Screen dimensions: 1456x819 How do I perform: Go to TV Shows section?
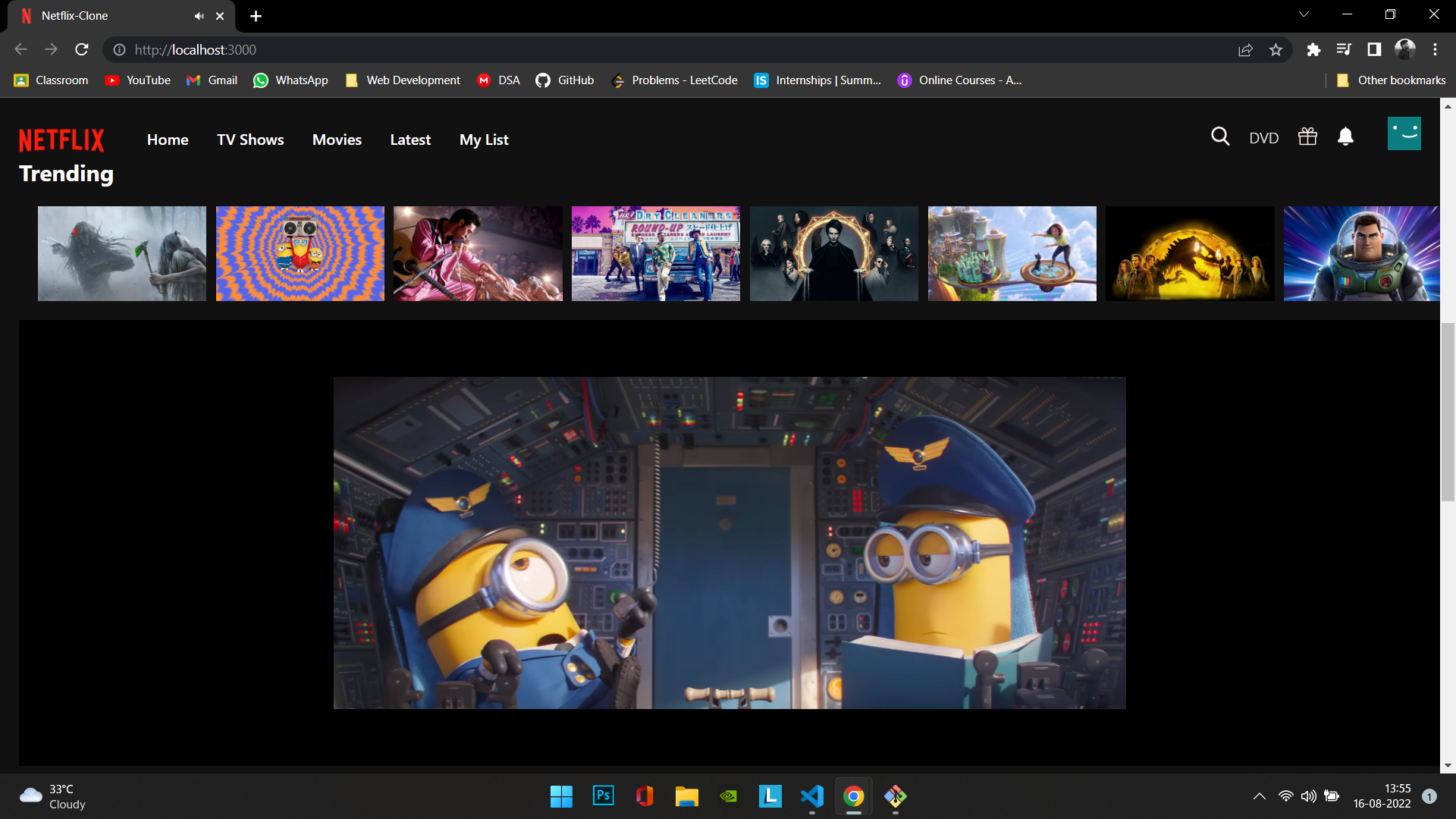click(250, 140)
